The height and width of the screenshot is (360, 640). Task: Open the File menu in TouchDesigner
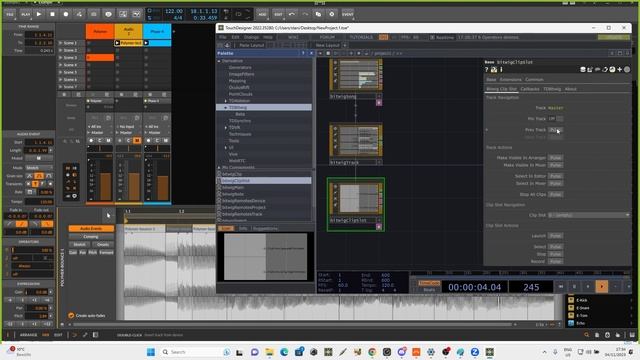(x=223, y=37)
